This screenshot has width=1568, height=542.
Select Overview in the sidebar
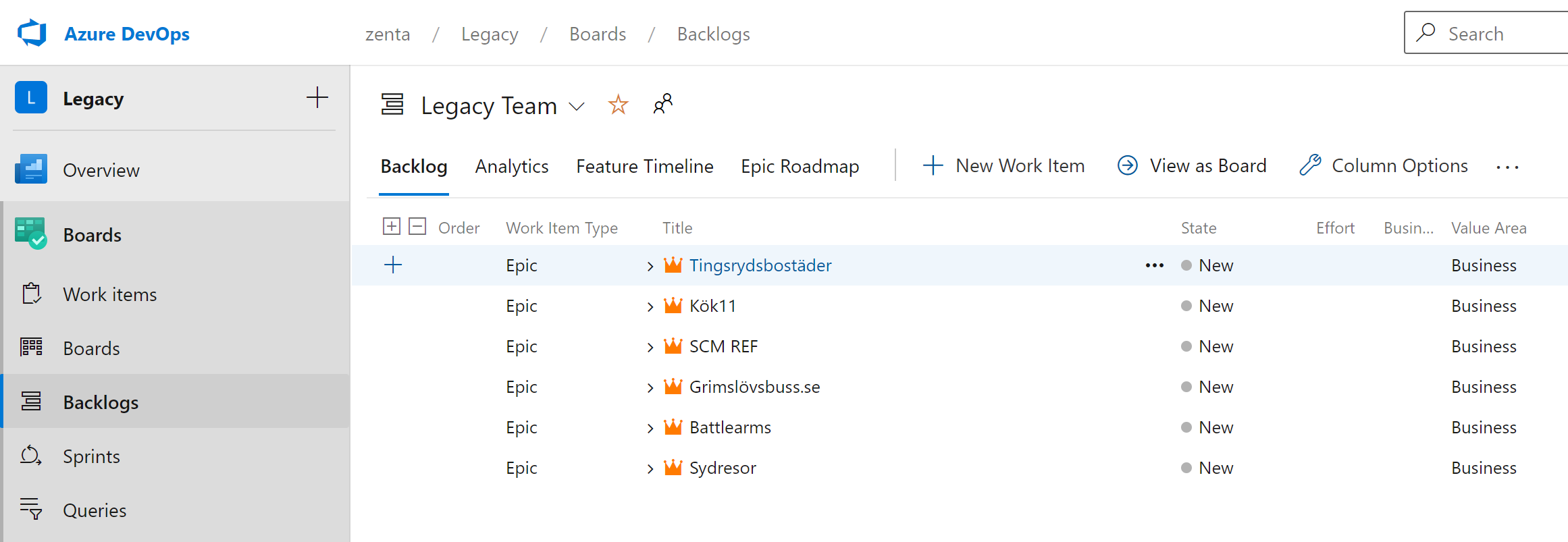[101, 170]
